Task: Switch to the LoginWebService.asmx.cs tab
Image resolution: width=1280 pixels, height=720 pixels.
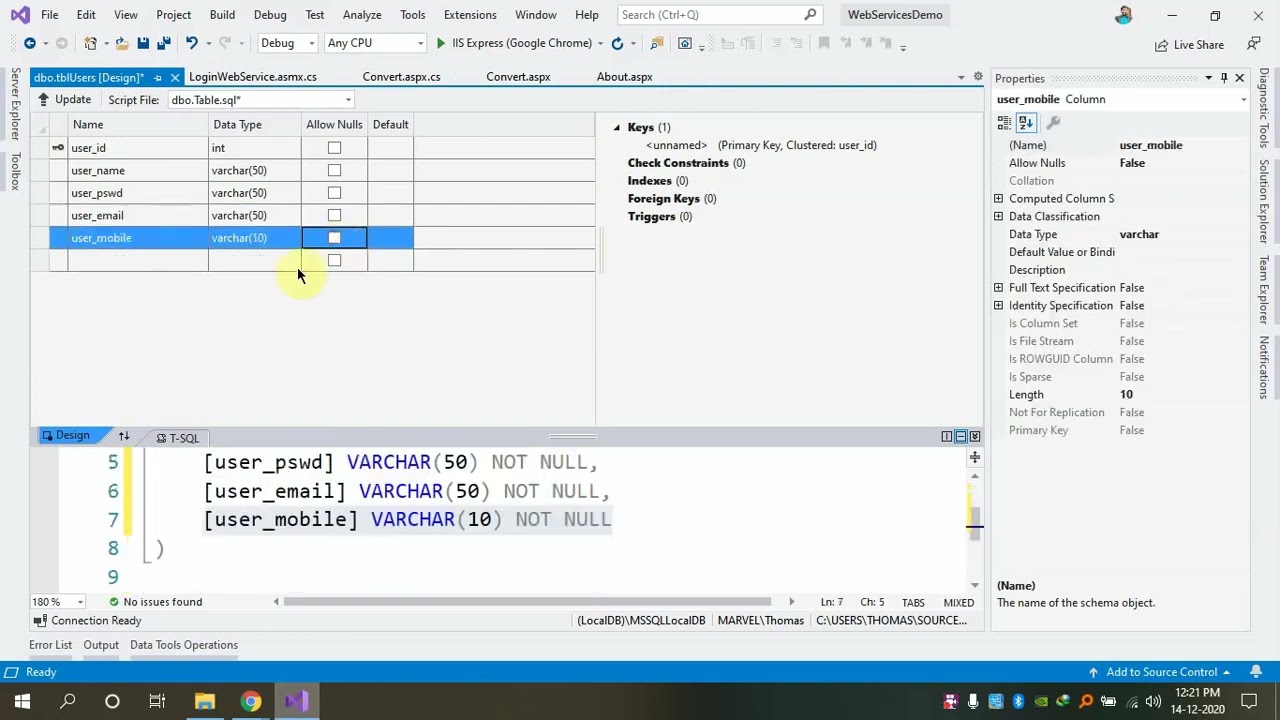Action: tap(252, 77)
